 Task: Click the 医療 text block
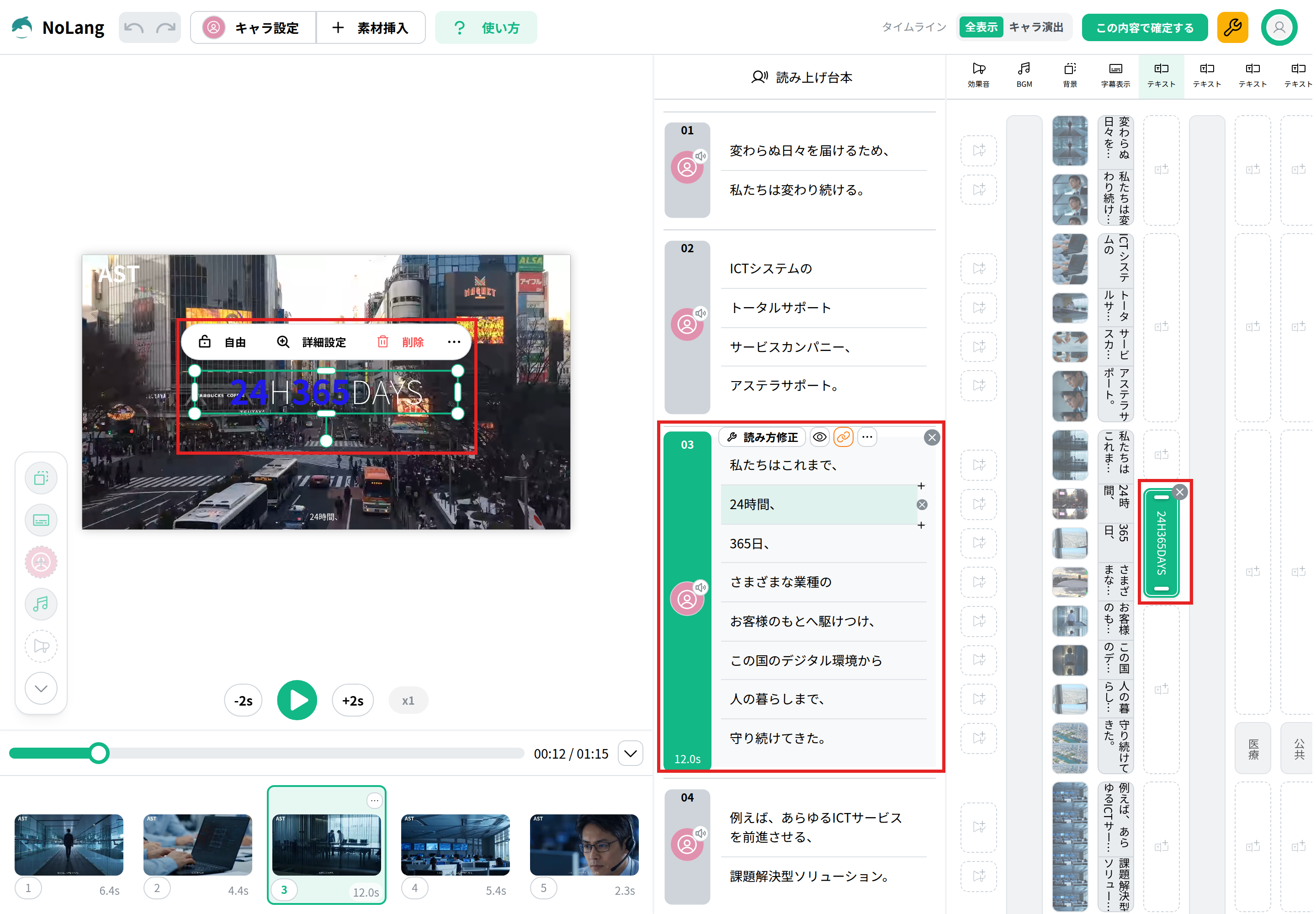click(x=1253, y=749)
